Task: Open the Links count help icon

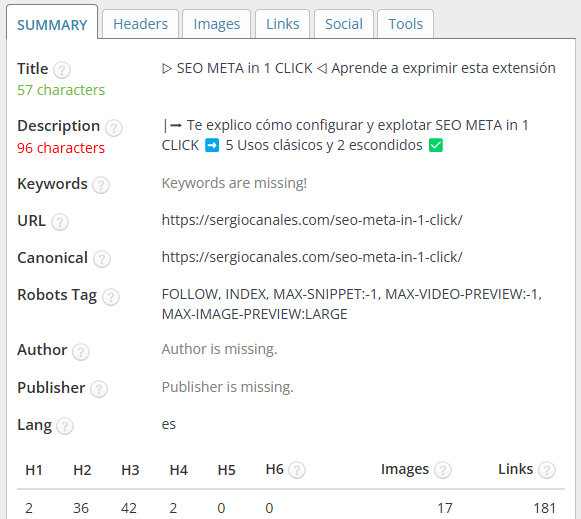Action: pos(547,470)
